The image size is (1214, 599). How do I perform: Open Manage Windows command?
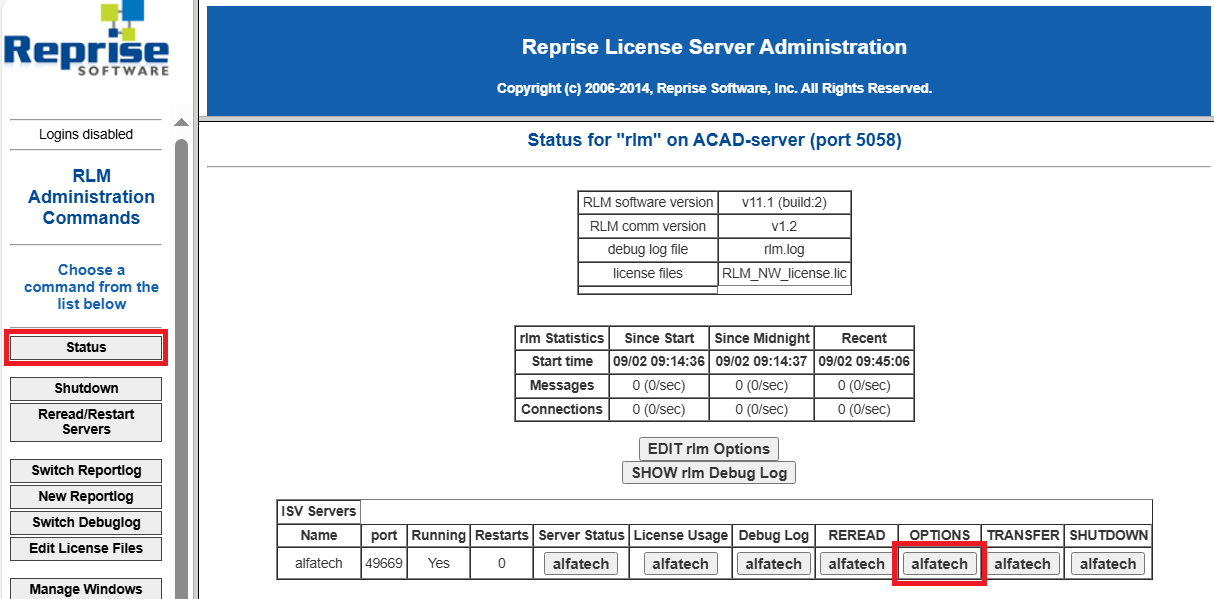[86, 589]
